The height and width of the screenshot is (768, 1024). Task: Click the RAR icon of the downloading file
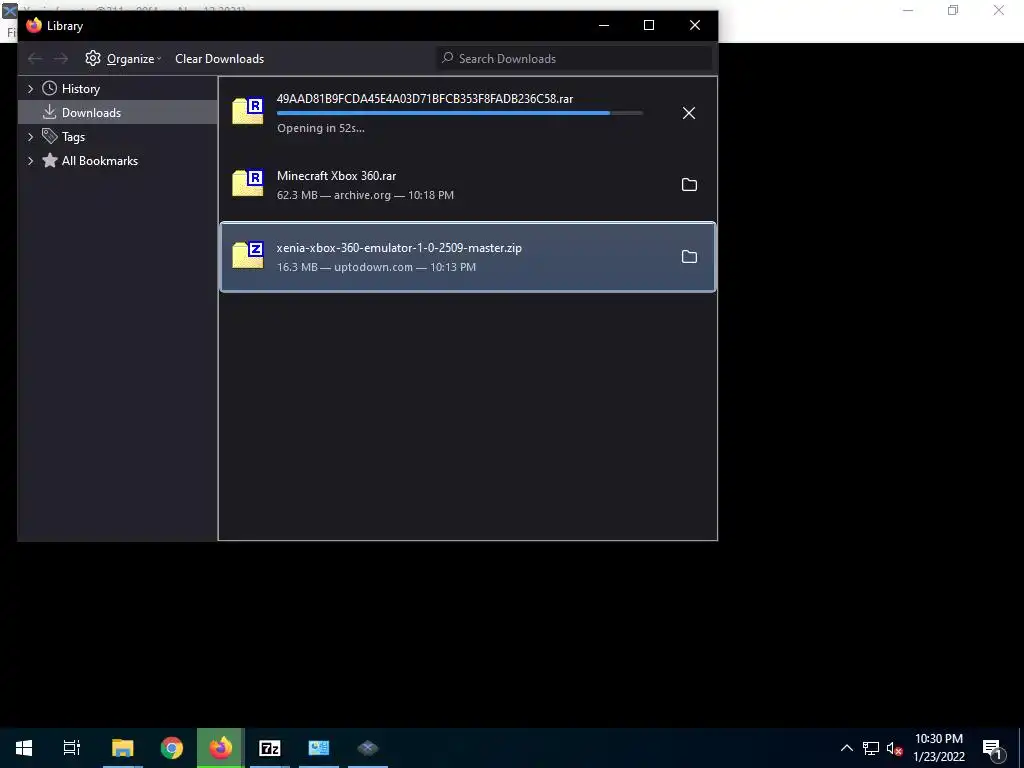point(248,112)
